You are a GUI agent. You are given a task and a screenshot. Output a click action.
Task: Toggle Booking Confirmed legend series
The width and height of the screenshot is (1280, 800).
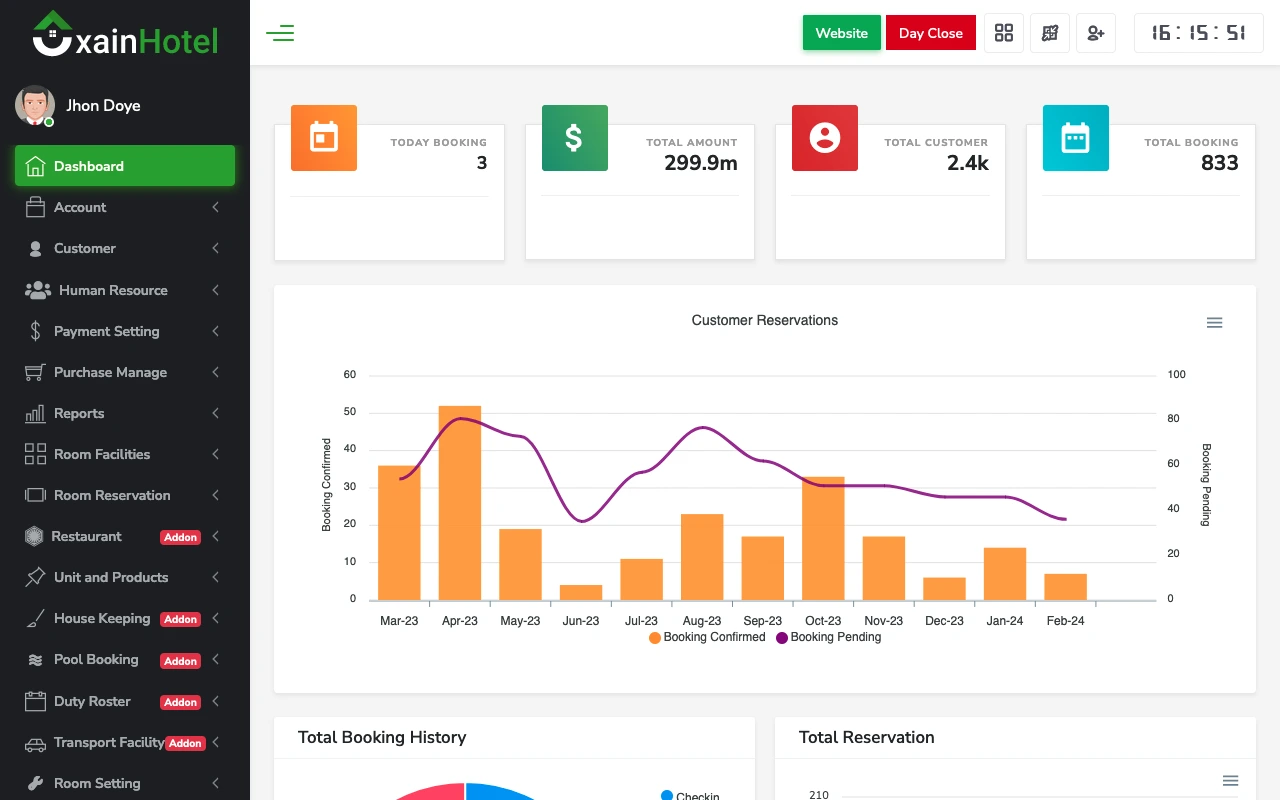click(707, 637)
